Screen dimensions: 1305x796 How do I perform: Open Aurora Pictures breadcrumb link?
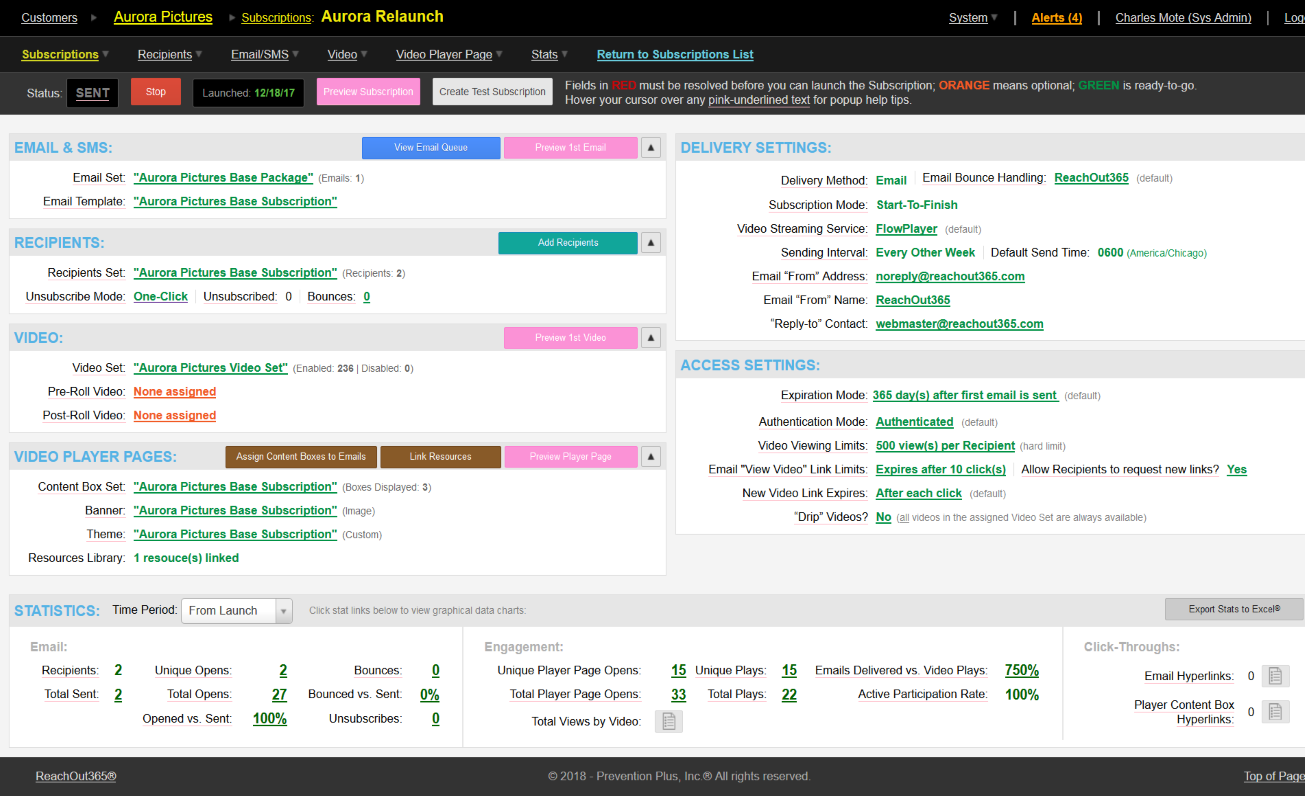[x=163, y=17]
